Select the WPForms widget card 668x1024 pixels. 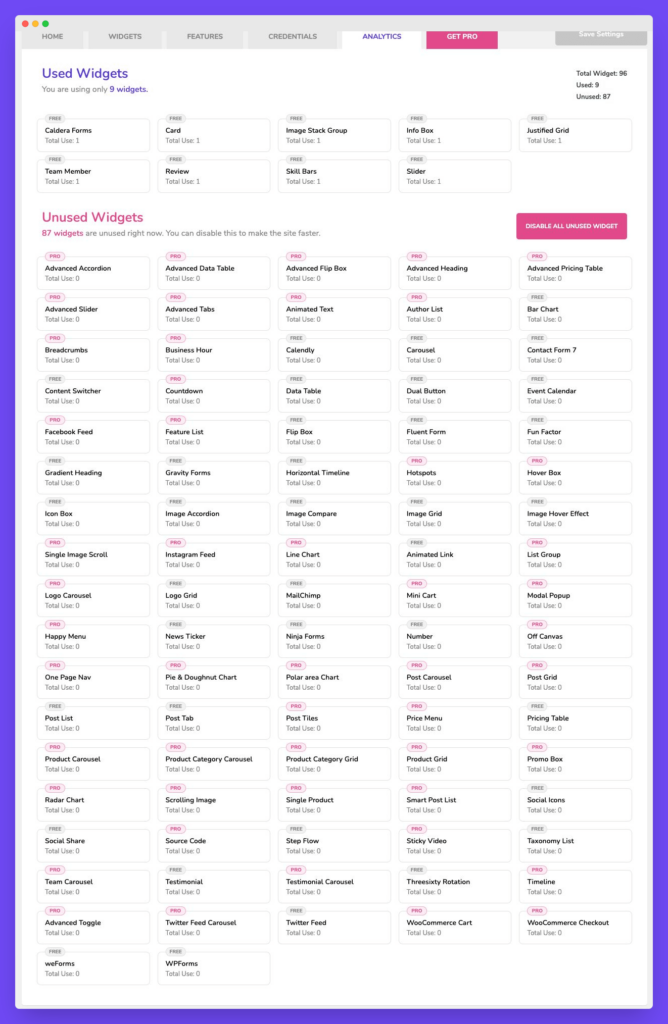[213, 968]
